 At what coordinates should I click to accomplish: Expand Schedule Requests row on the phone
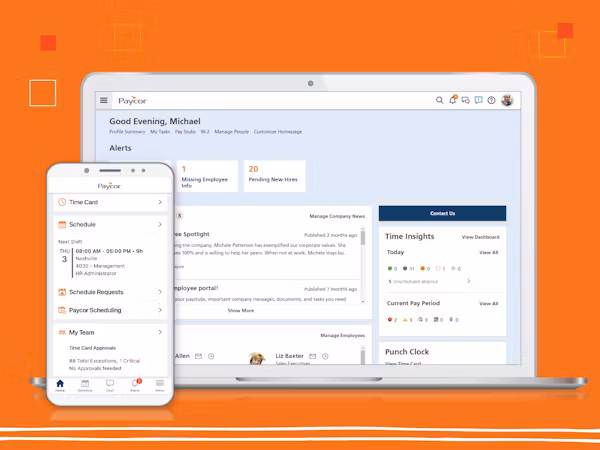(110, 292)
